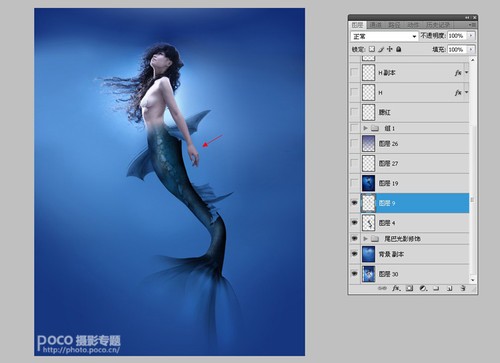Image resolution: width=500 pixels, height=363 pixels.
Task: Delete layer using the trash icon
Action: coord(463,288)
